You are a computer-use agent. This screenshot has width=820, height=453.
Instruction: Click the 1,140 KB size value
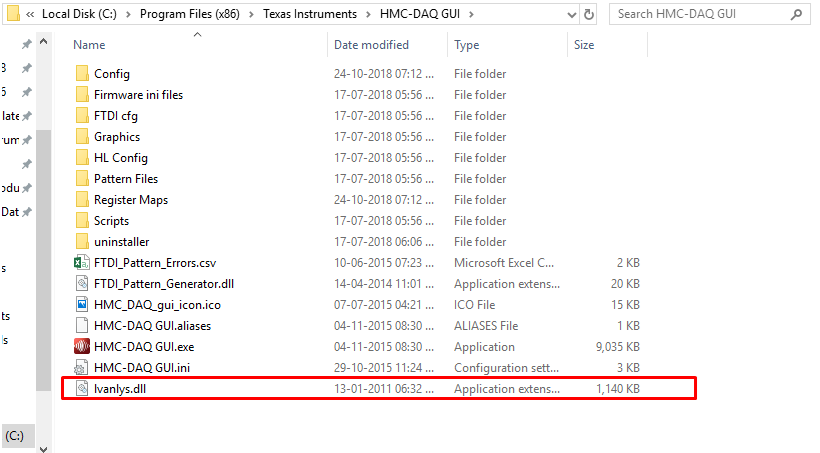click(x=618, y=389)
